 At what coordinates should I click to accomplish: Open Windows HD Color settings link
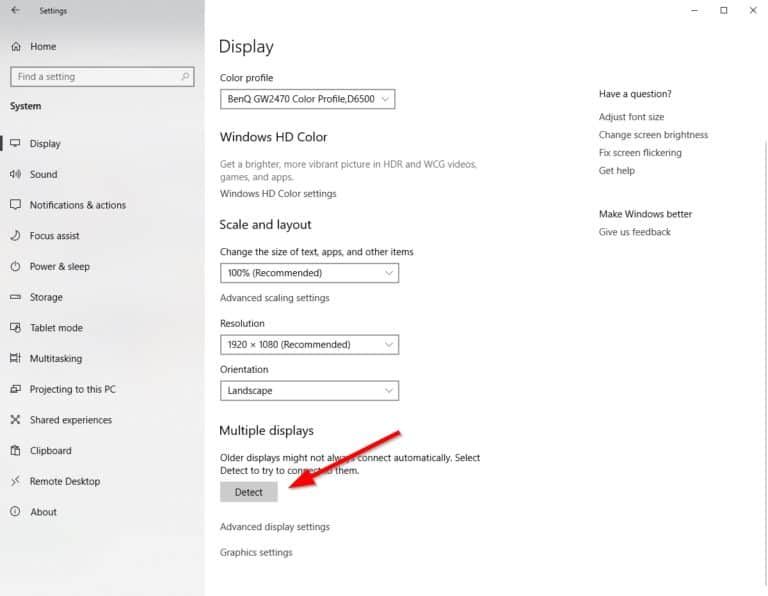(x=278, y=194)
